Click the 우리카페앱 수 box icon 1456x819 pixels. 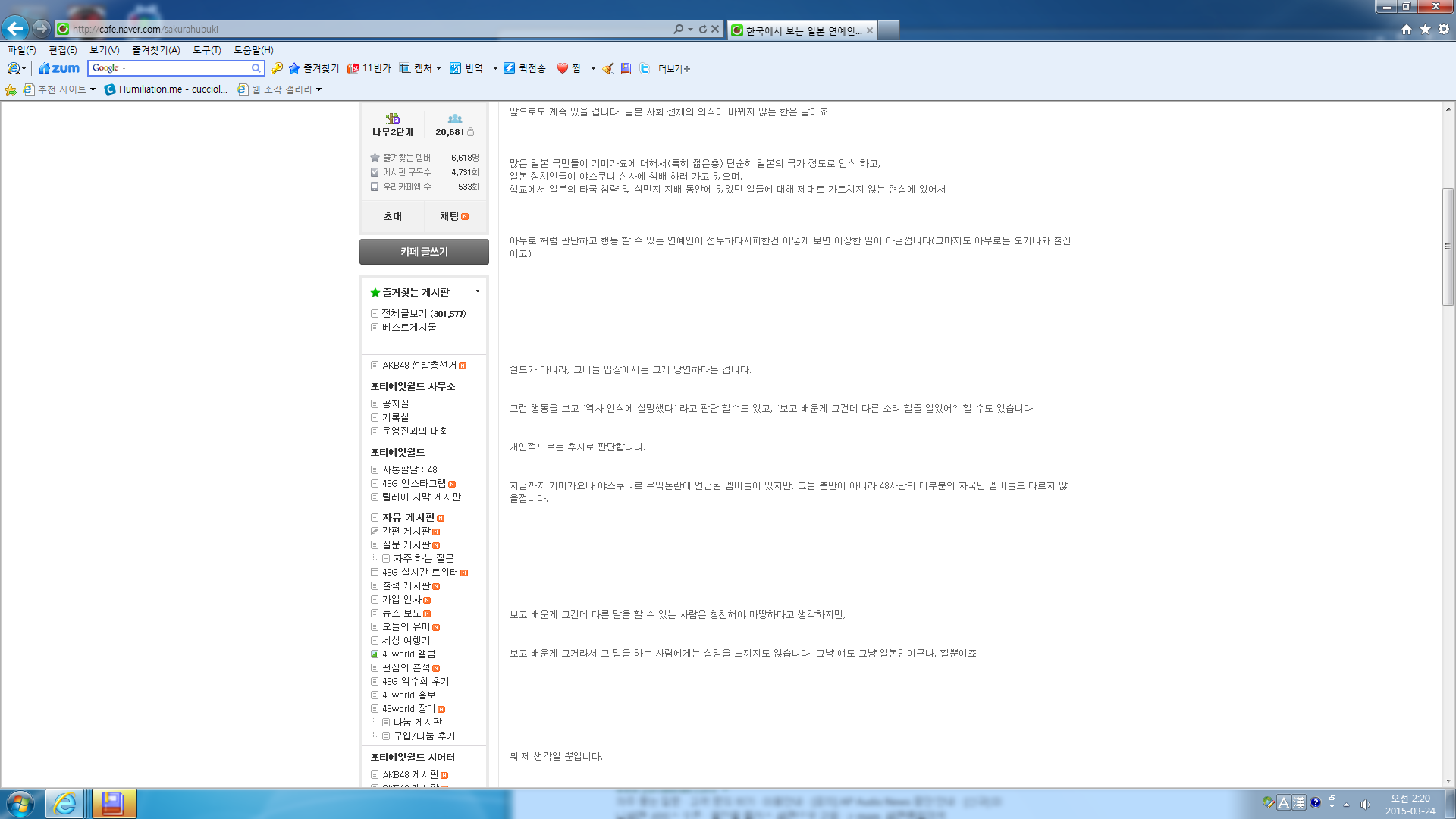pos(375,187)
